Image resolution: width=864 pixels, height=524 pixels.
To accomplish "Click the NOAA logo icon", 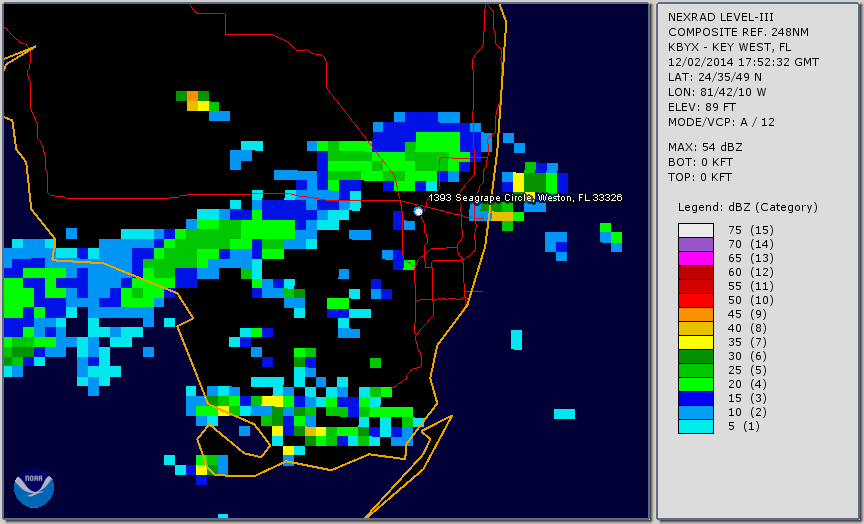I will coord(34,488).
